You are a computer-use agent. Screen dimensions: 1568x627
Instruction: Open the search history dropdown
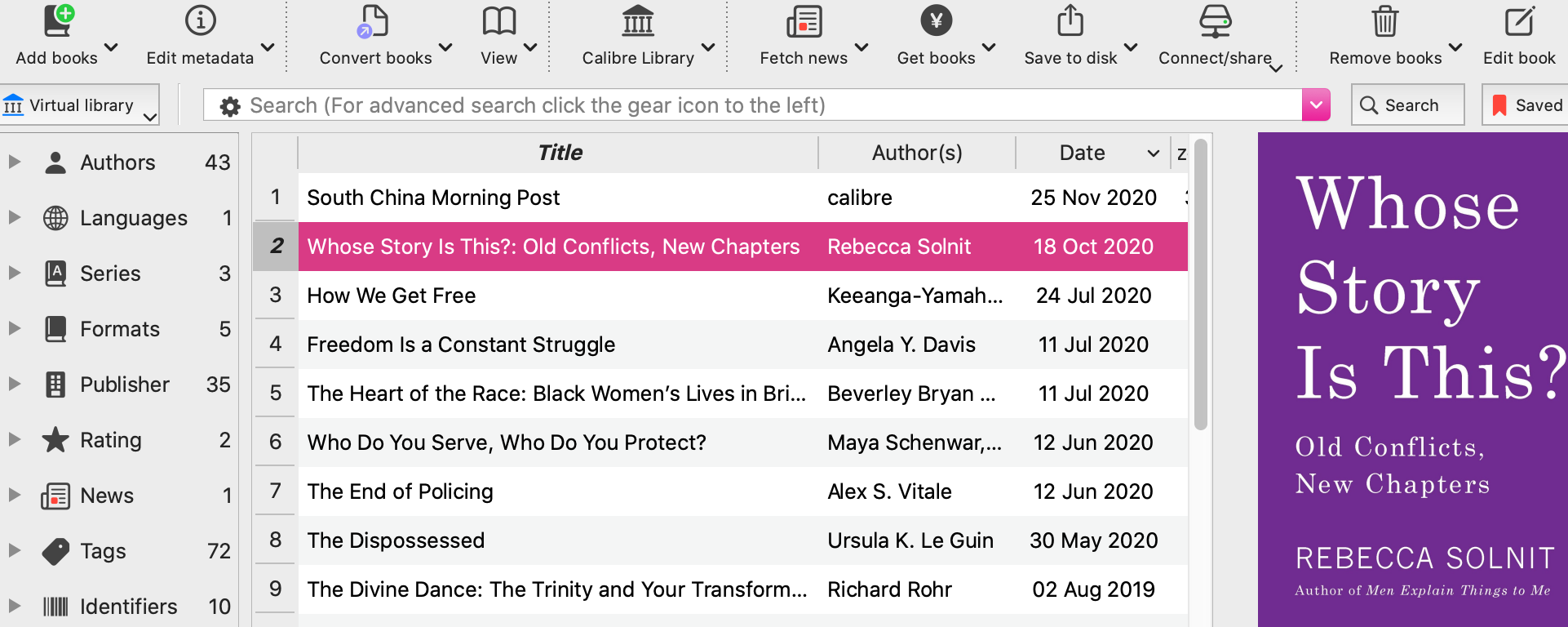(1316, 104)
